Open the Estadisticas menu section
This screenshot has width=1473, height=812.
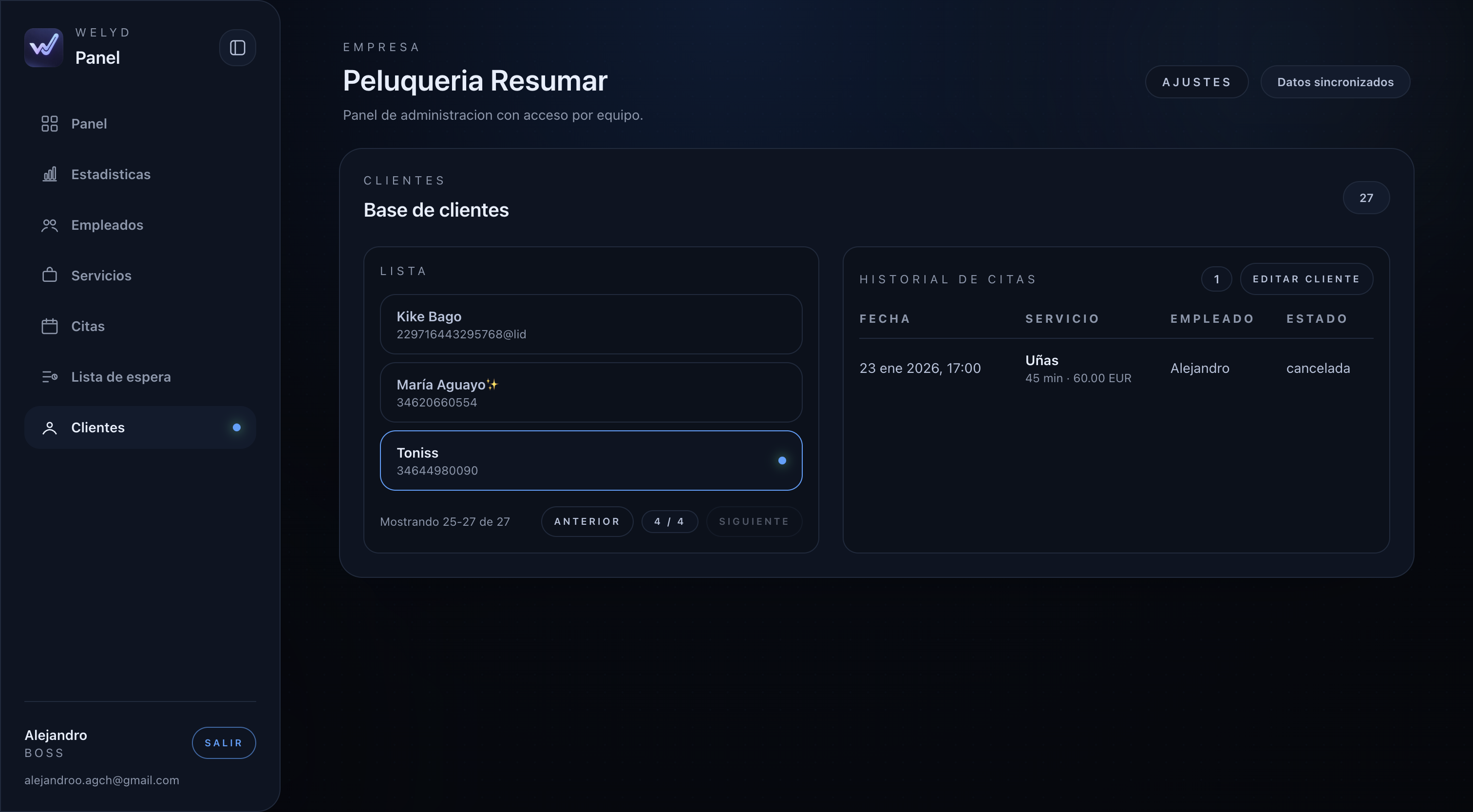(111, 174)
